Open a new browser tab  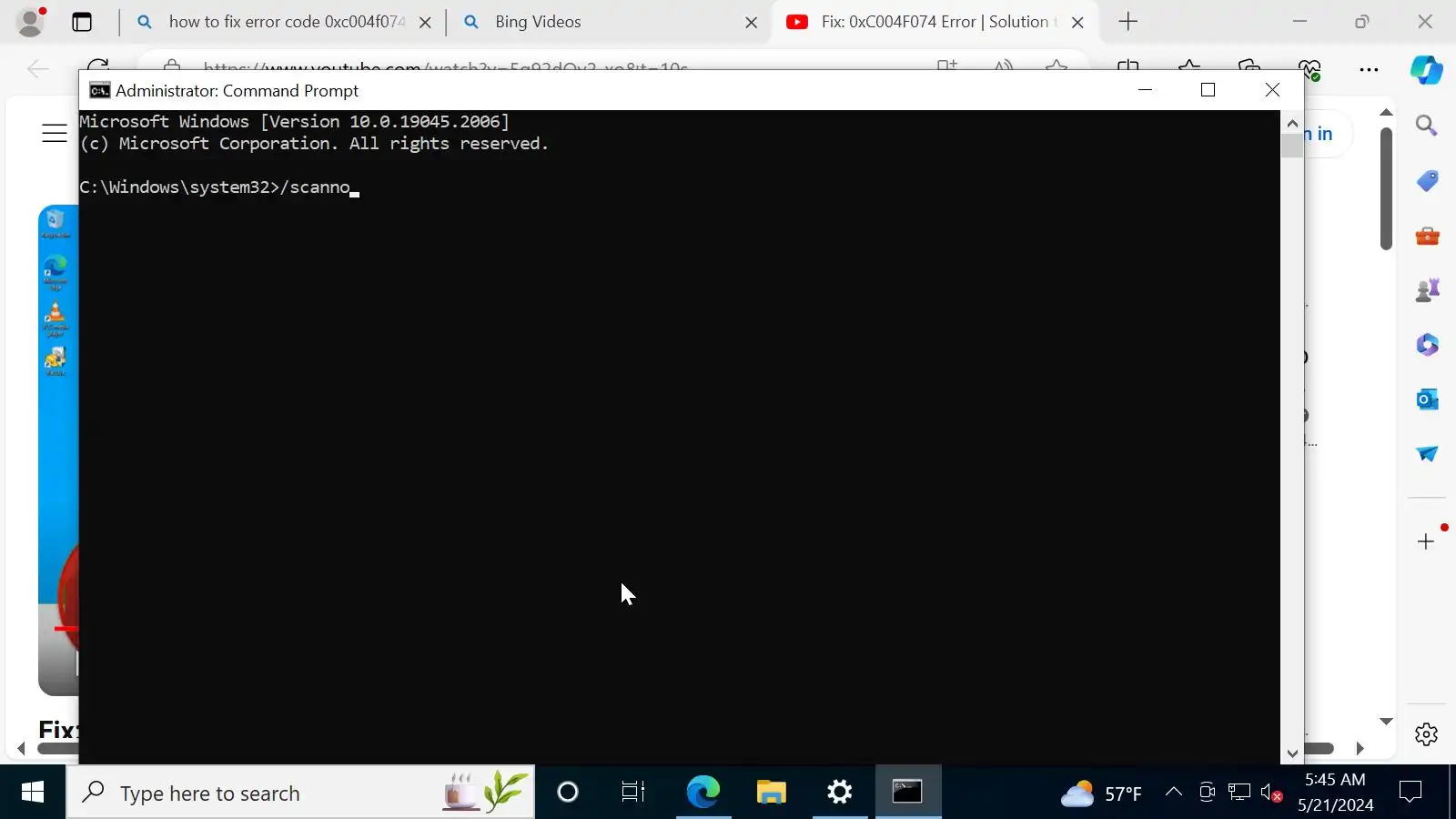(x=1128, y=22)
